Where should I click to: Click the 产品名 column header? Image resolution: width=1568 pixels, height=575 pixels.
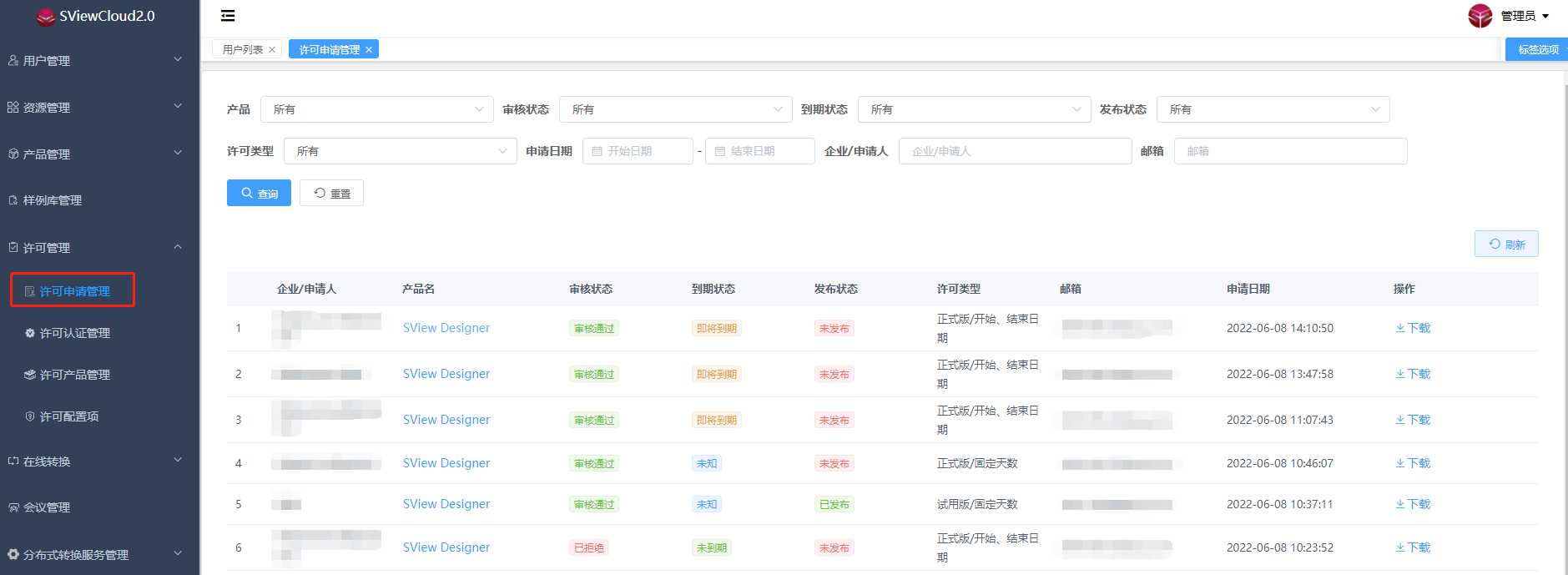pos(418,289)
